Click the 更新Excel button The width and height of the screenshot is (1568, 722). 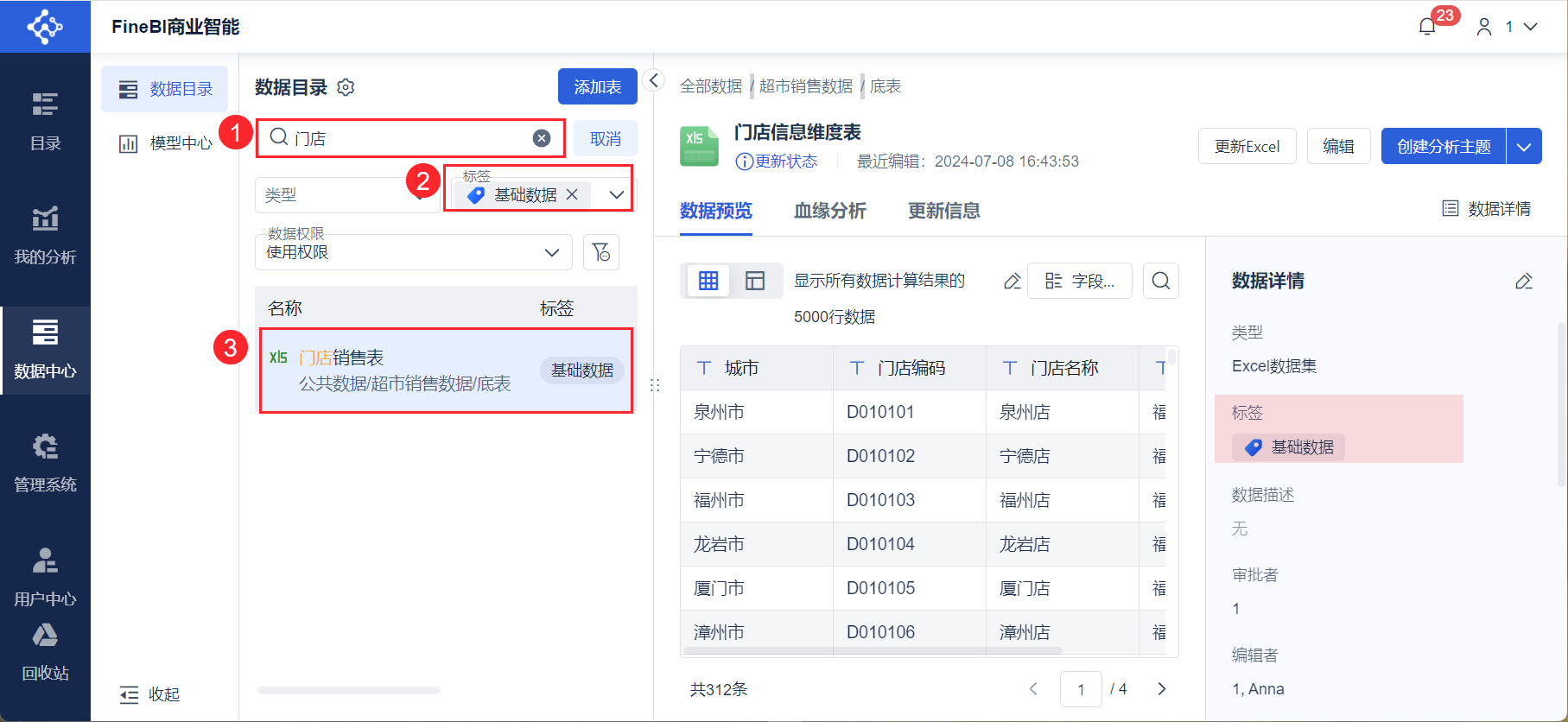pyautogui.click(x=1247, y=146)
